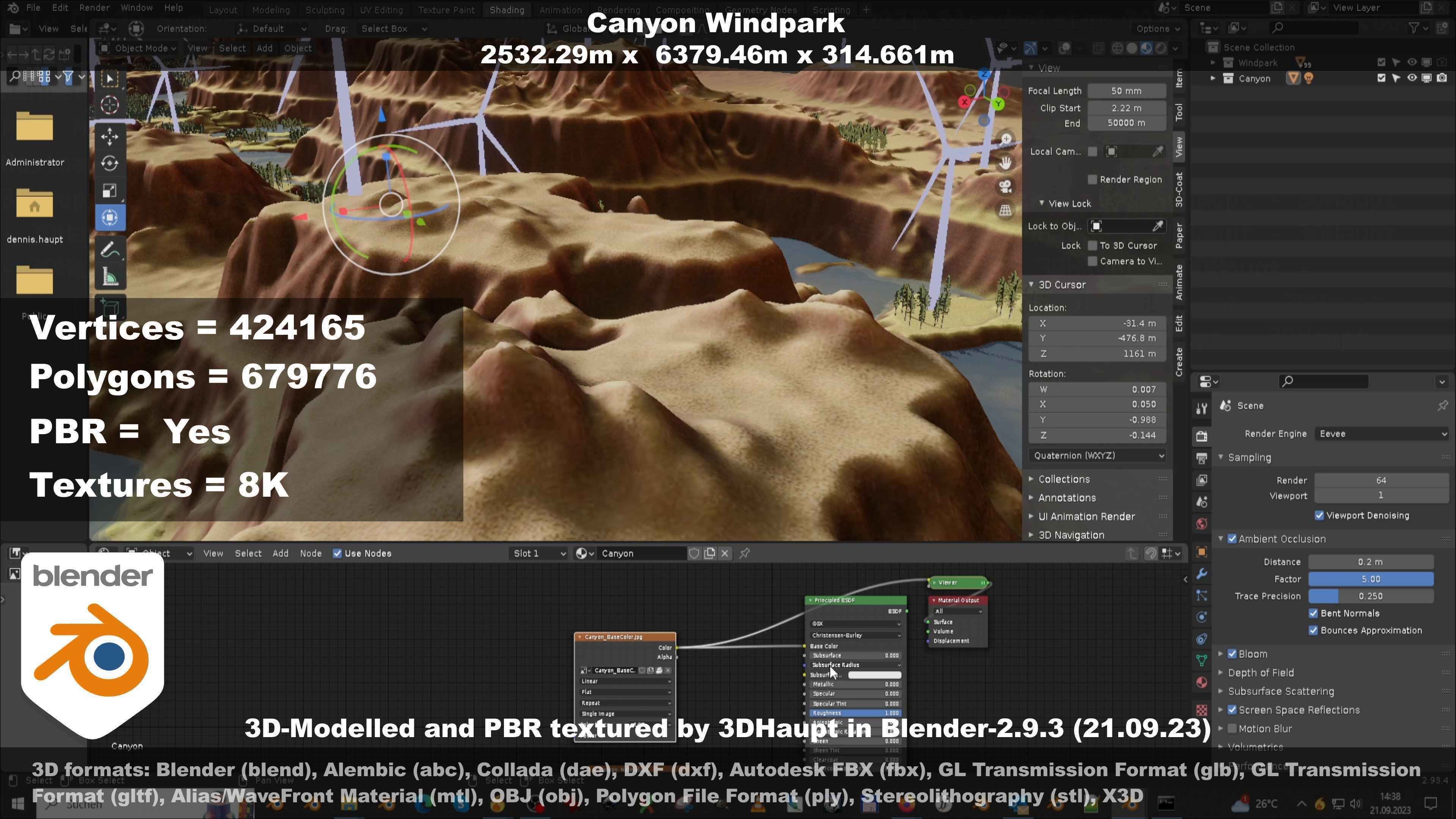Click the Focal Length 50 mm field
This screenshot has height=819, width=1456.
coord(1126,91)
